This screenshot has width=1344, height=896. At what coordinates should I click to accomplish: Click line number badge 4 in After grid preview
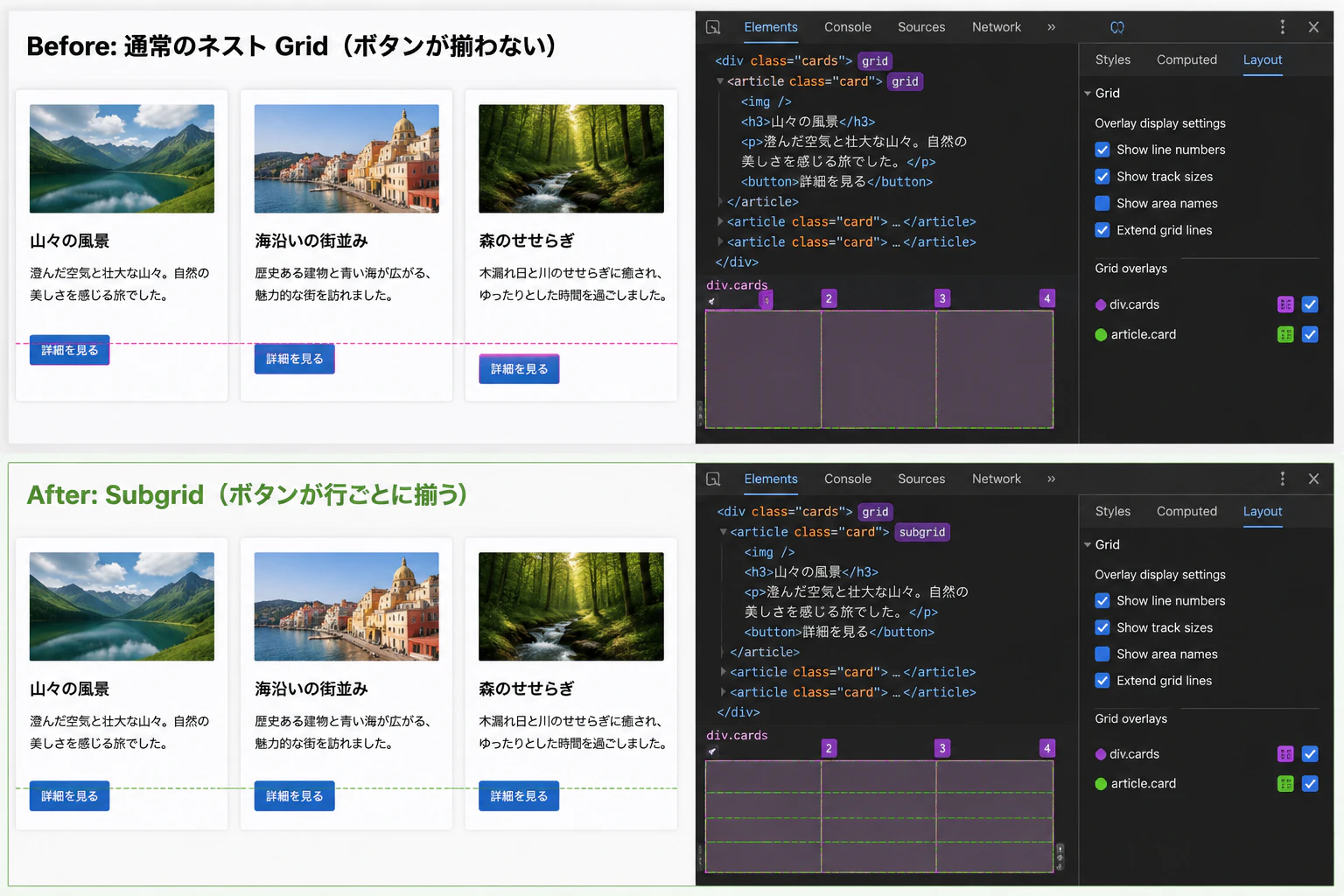click(1046, 748)
